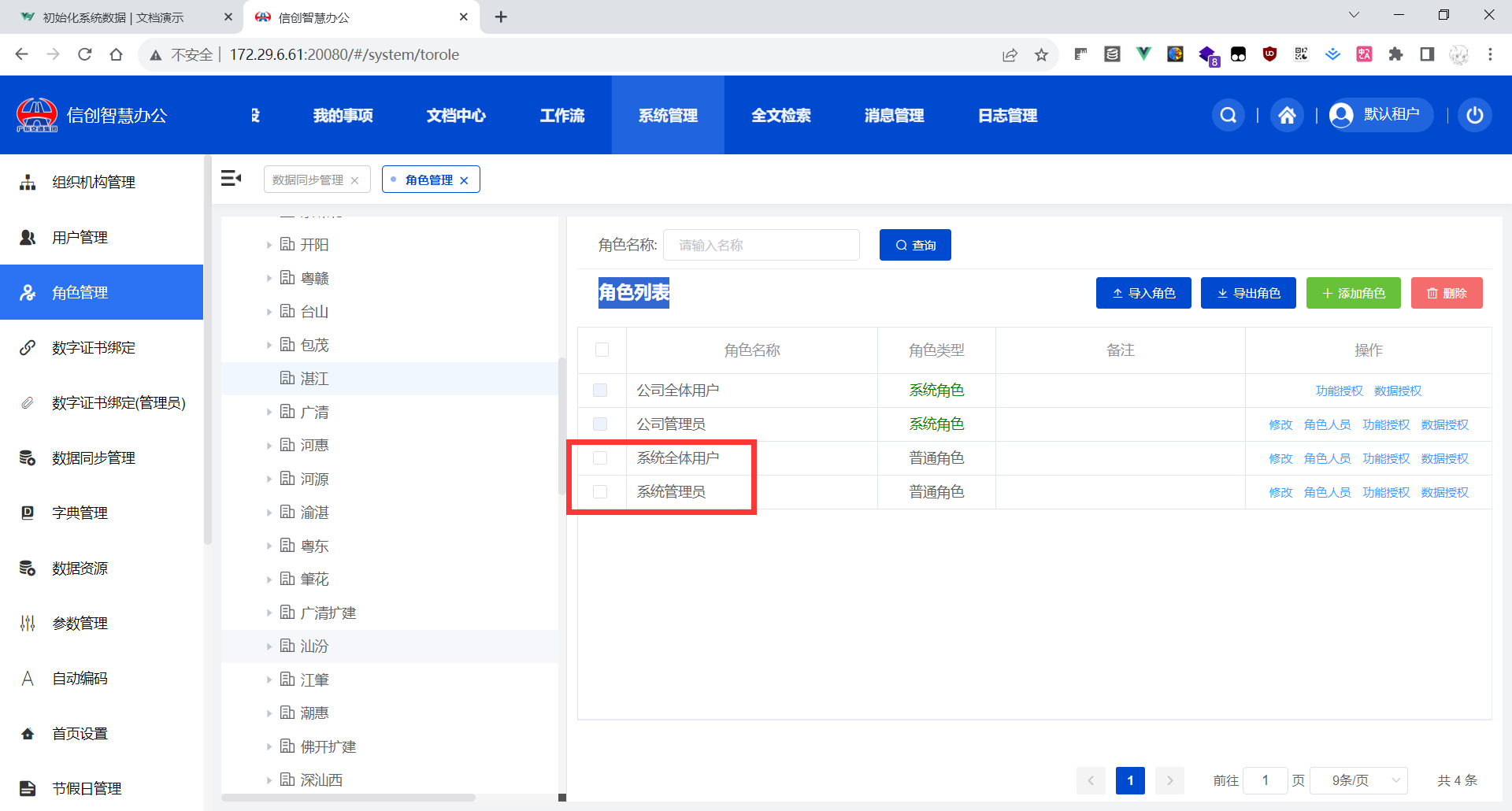The height and width of the screenshot is (811, 1512).
Task: Toggle the select-all checkbox in table header
Action: (x=602, y=350)
